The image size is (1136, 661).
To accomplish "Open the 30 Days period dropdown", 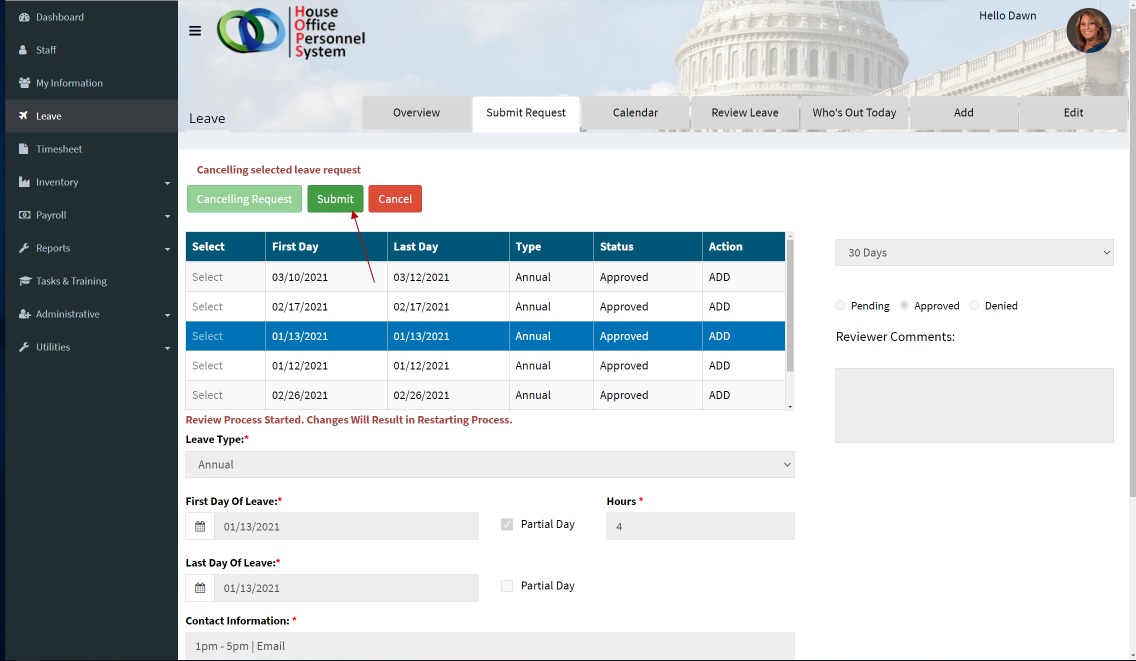I will coord(974,253).
